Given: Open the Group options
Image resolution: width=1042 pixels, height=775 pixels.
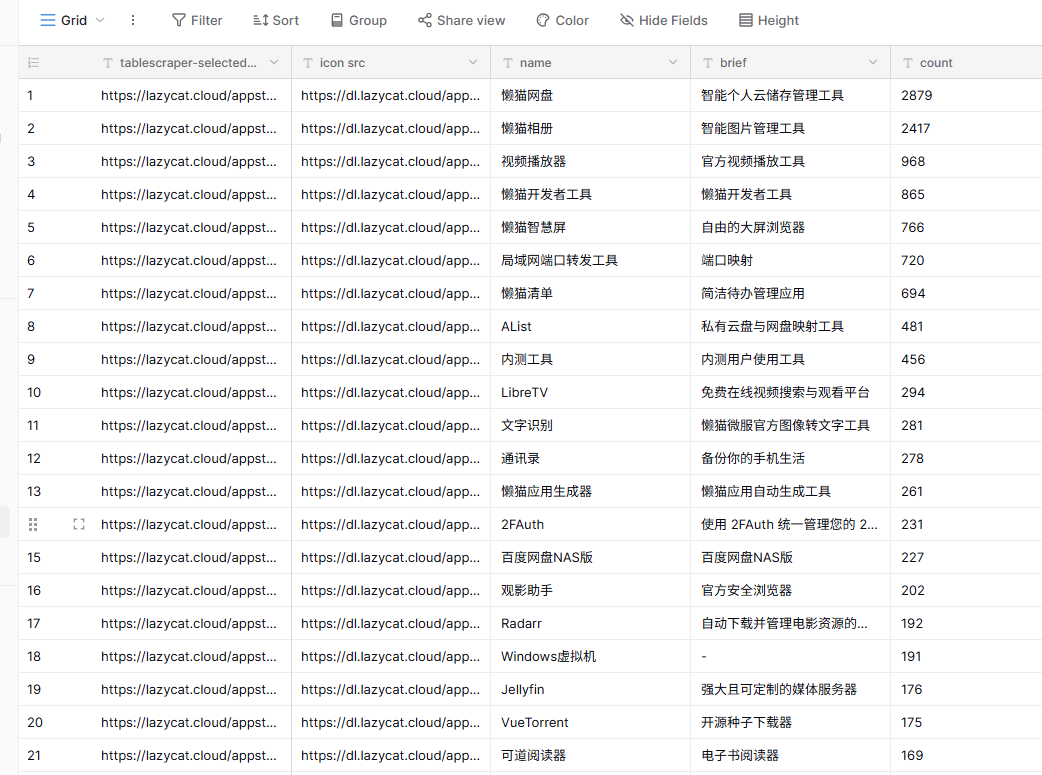Looking at the screenshot, I should (x=359, y=21).
